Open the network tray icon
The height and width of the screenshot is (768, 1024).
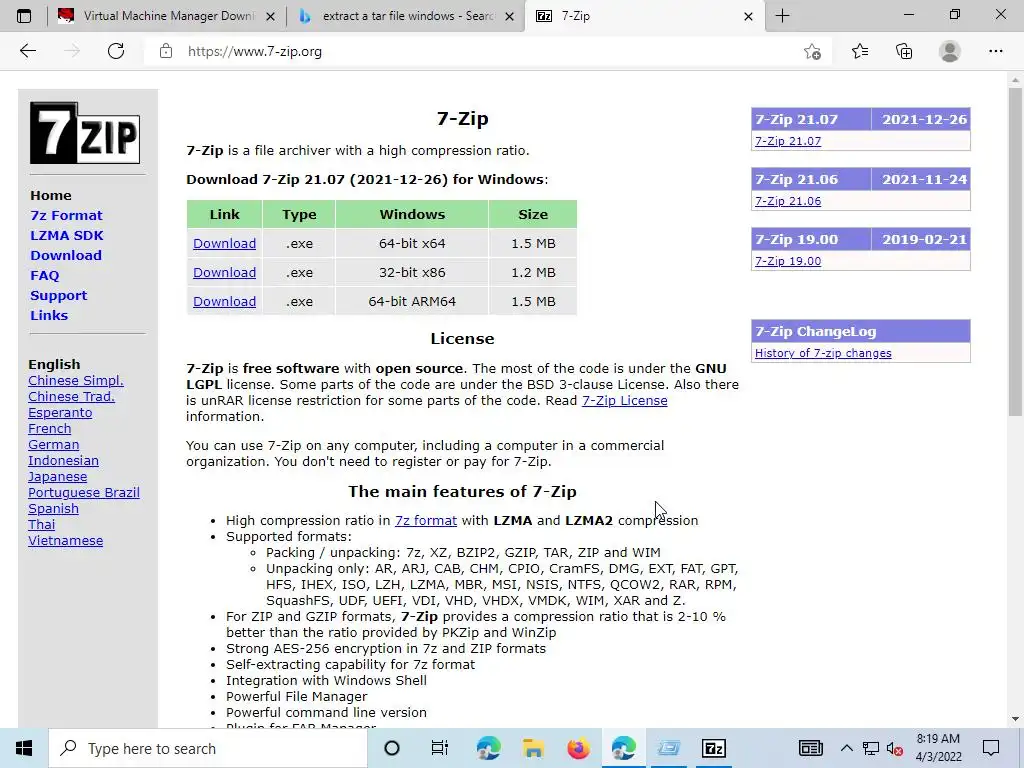click(871, 748)
